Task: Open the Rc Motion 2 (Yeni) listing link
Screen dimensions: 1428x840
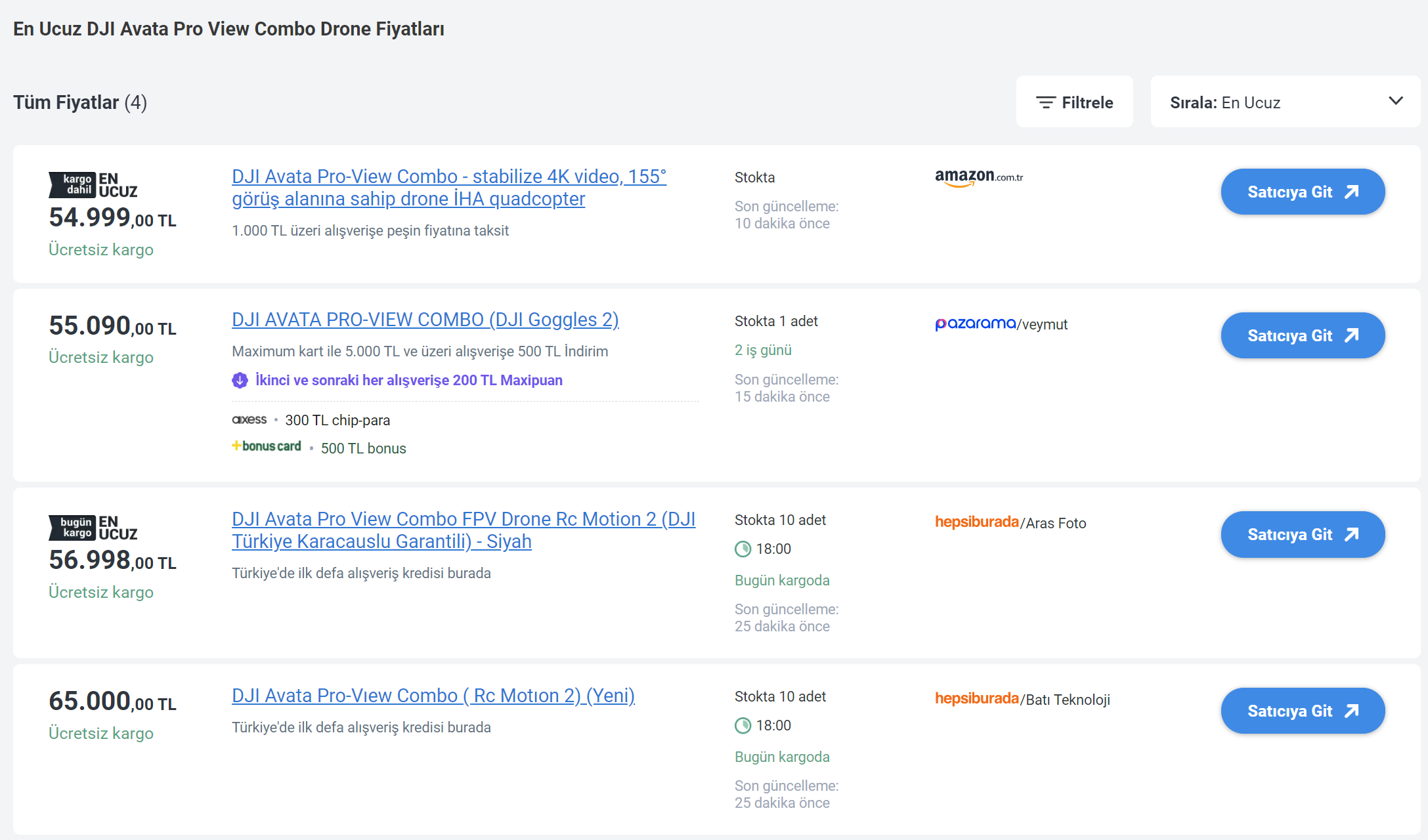Action: tap(433, 696)
